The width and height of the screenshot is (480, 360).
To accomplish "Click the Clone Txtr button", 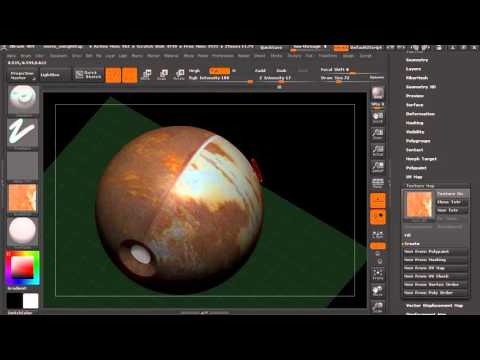I will 452,202.
